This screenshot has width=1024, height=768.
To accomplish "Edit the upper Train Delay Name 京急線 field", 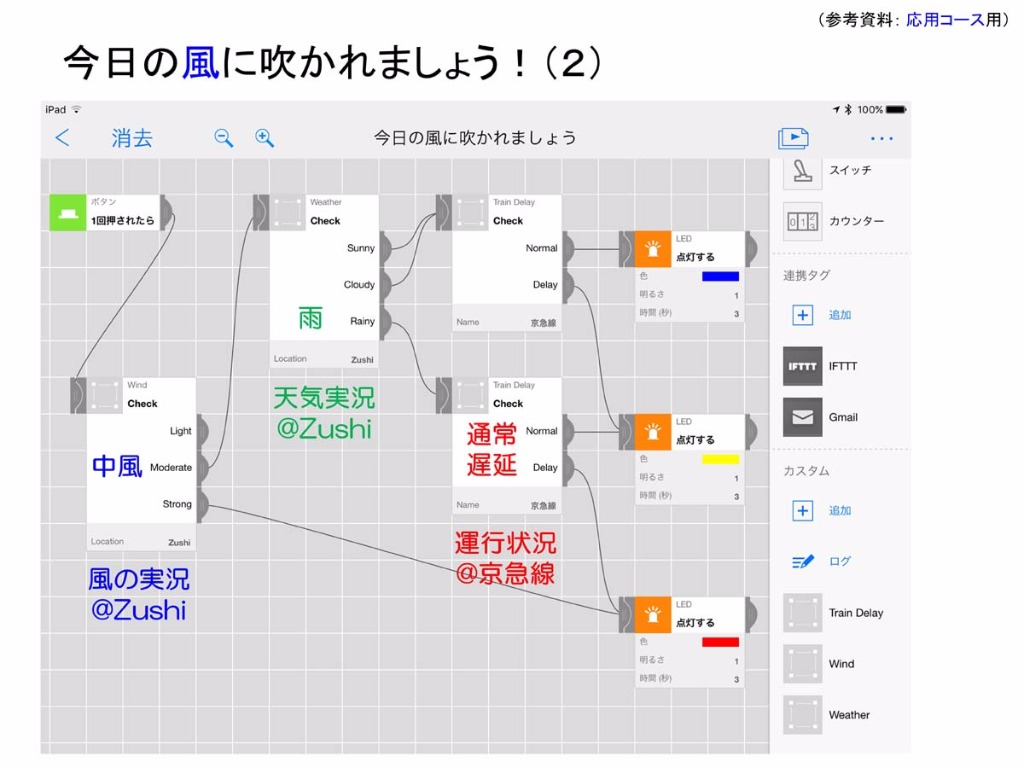I will point(507,323).
